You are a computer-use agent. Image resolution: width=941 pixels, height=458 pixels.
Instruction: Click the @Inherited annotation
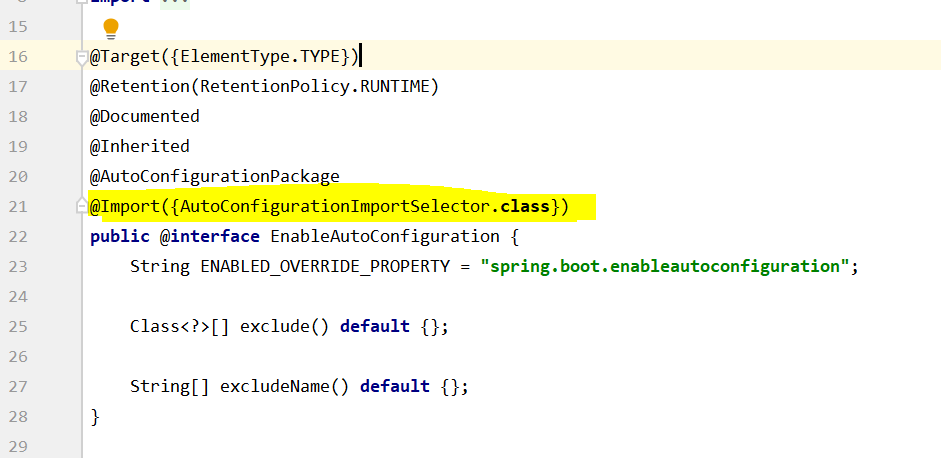pyautogui.click(x=140, y=146)
